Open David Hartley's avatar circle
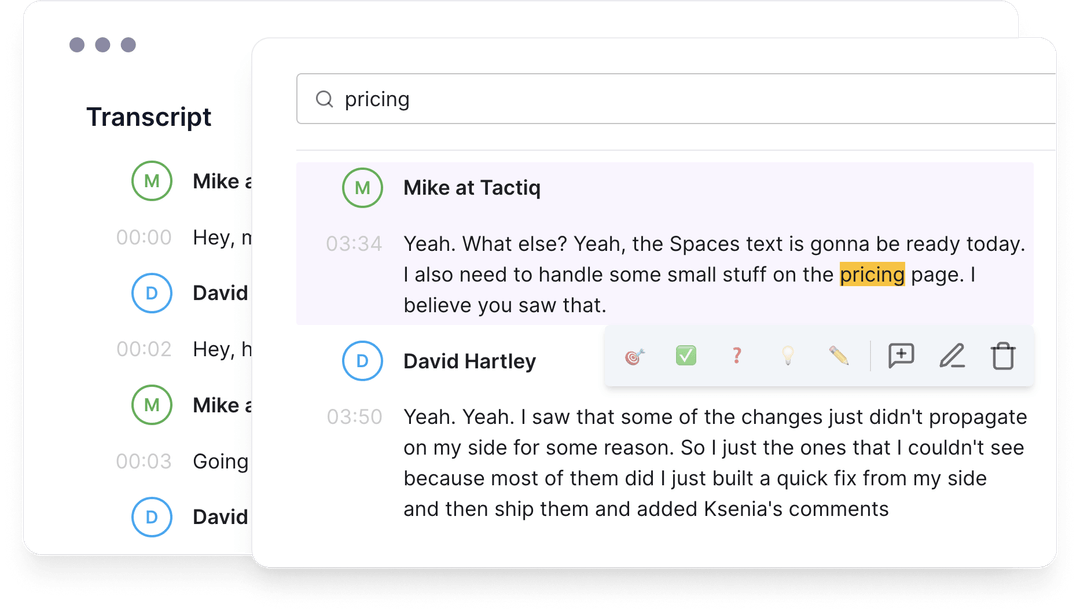 tap(362, 361)
